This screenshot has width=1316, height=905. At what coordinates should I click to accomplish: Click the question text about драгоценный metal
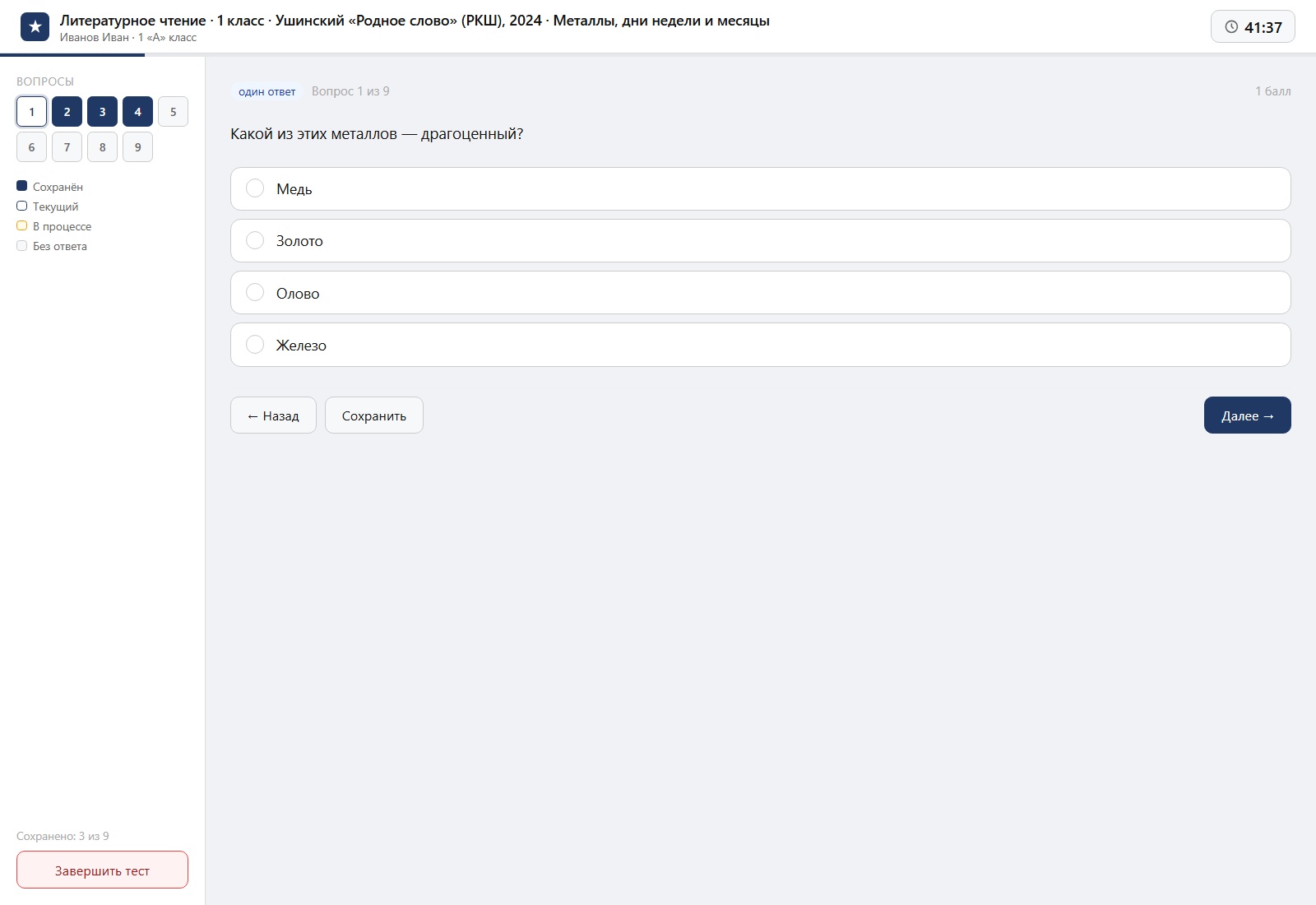(377, 134)
